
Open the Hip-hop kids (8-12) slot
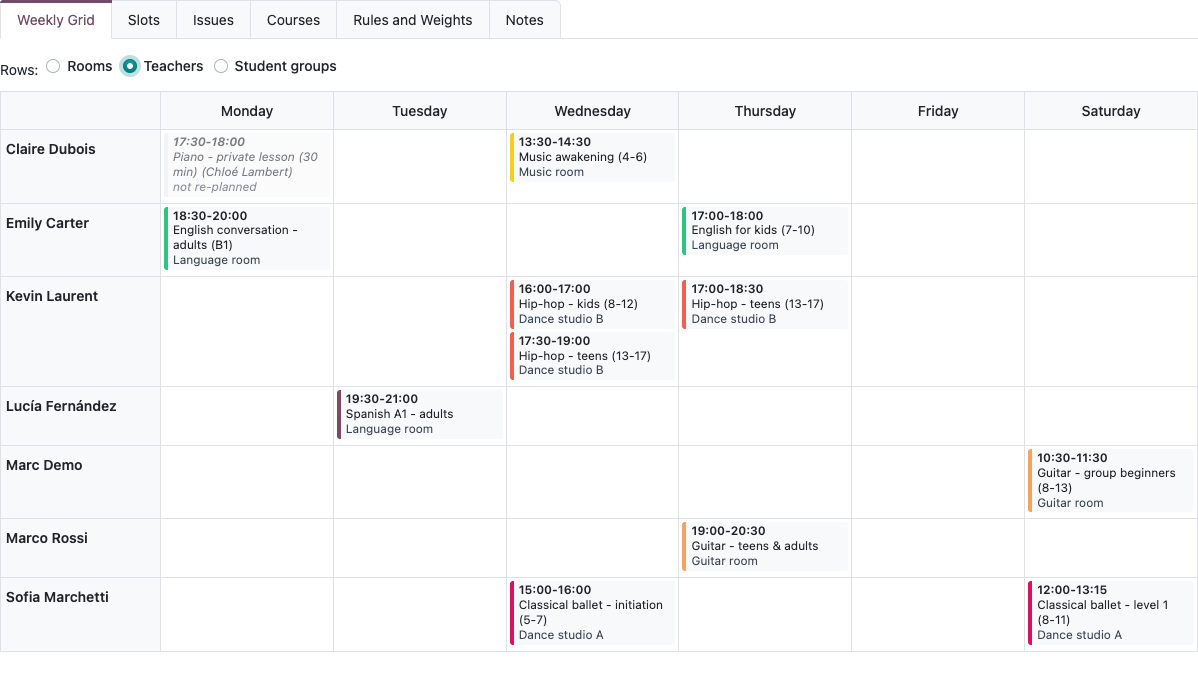(x=592, y=304)
